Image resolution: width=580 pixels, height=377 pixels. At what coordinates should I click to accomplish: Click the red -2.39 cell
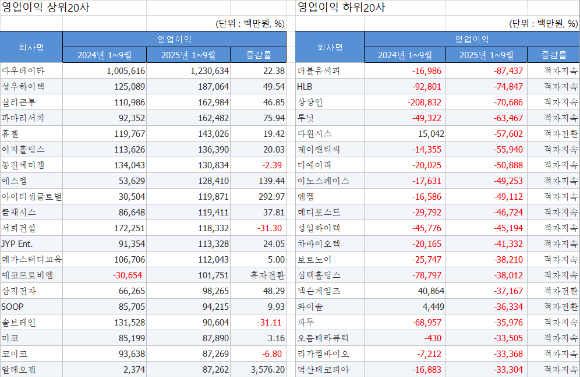[259, 165]
